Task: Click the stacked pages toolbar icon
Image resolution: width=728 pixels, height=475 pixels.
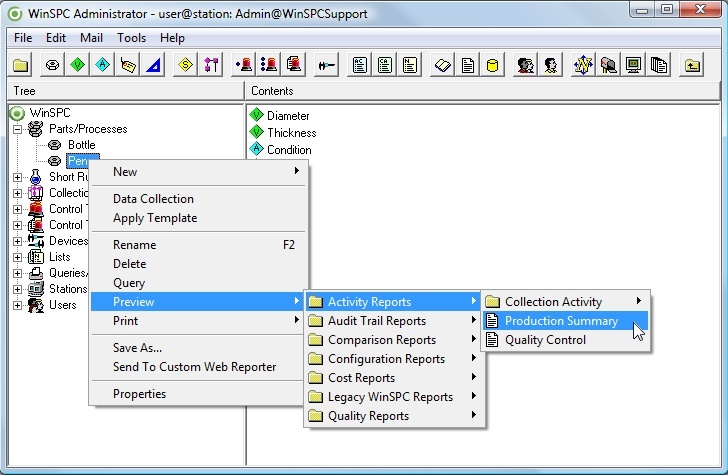Action: point(658,65)
